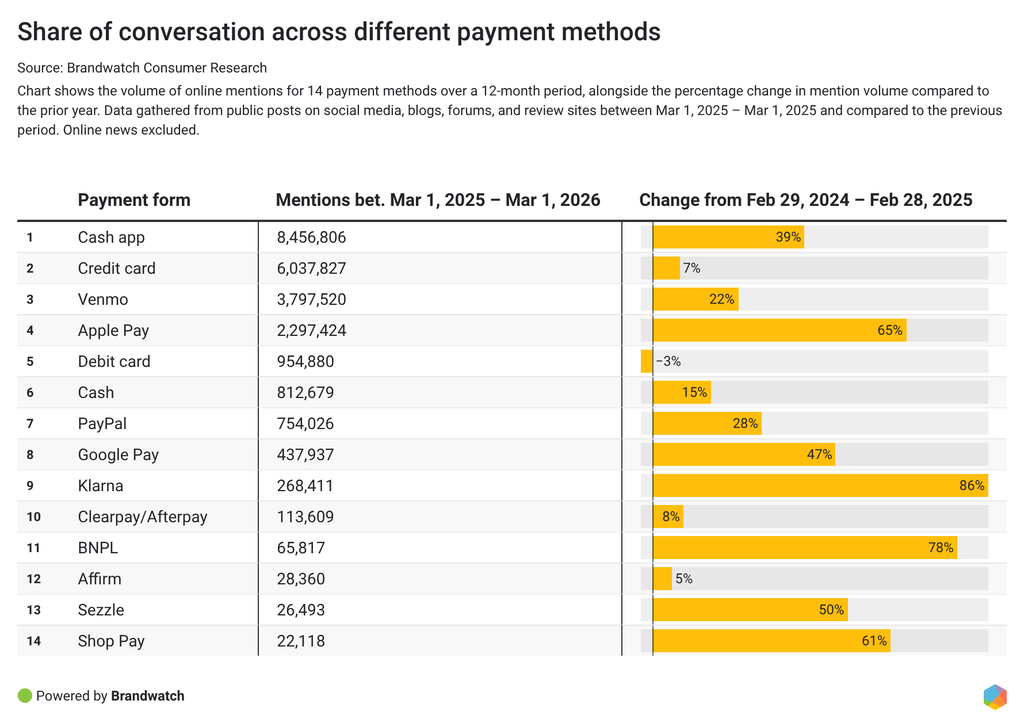Click the Sezzle 50% change bar
The width and height of the screenshot is (1024, 727).
point(749,610)
